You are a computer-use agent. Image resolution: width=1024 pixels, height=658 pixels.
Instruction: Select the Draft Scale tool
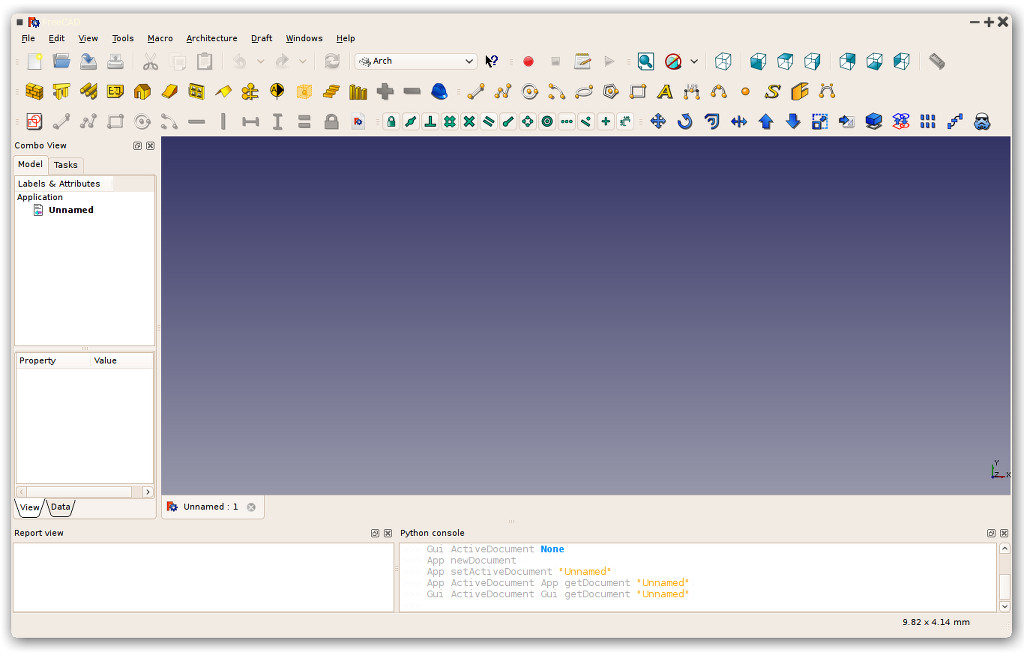(820, 121)
